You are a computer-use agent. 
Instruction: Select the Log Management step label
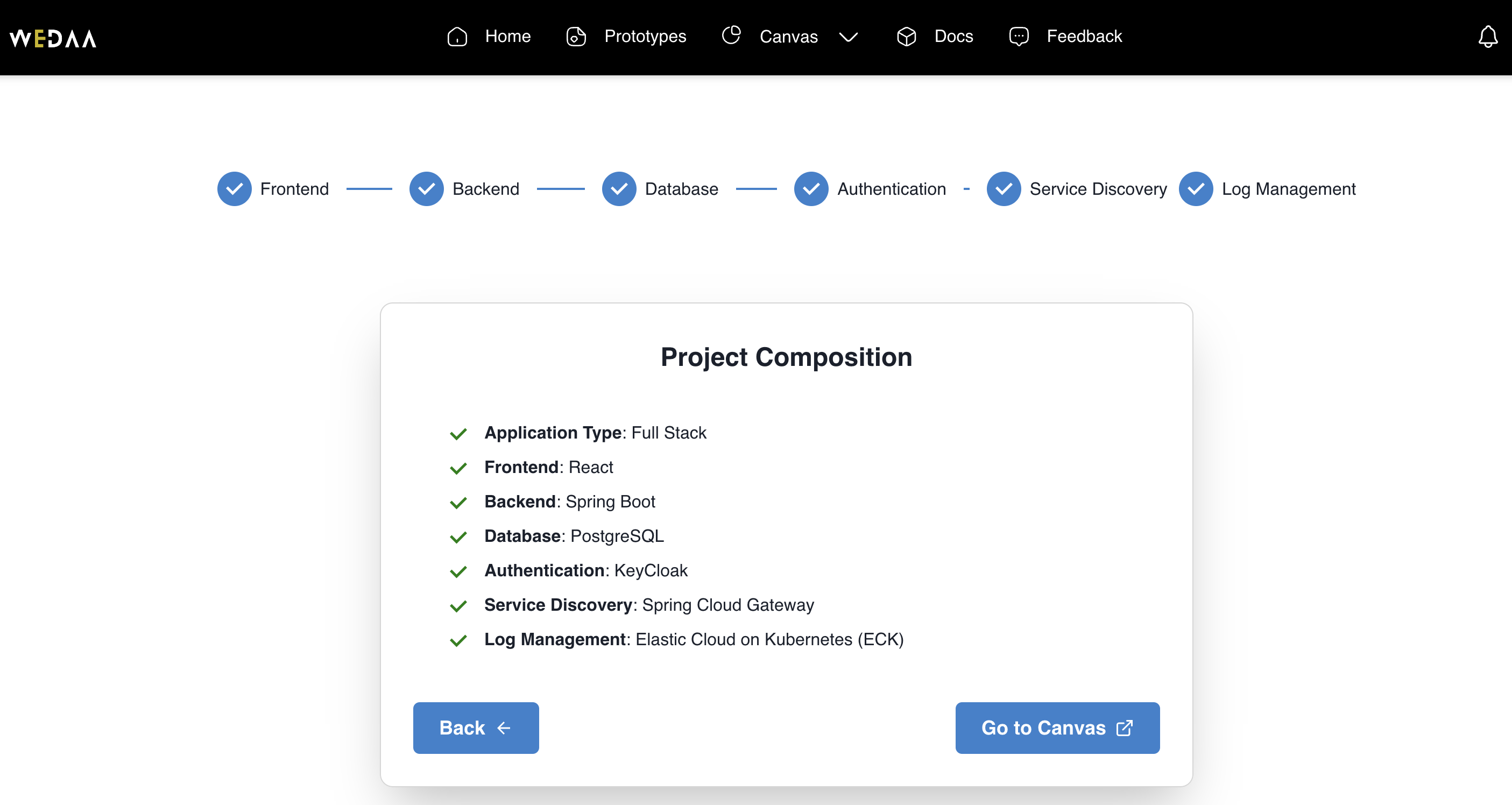1289,189
